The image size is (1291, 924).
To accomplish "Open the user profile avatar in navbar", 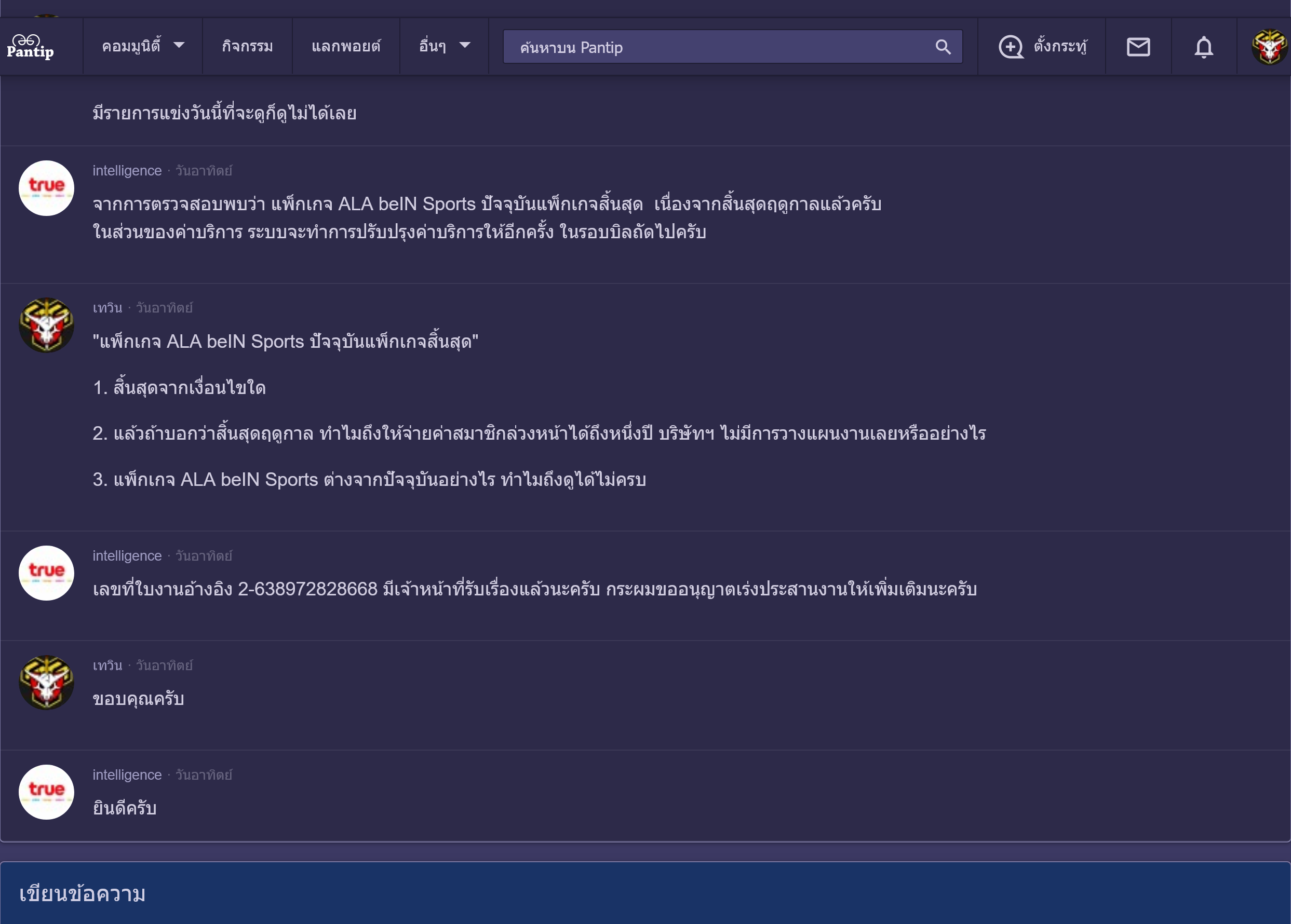I will (1269, 47).
